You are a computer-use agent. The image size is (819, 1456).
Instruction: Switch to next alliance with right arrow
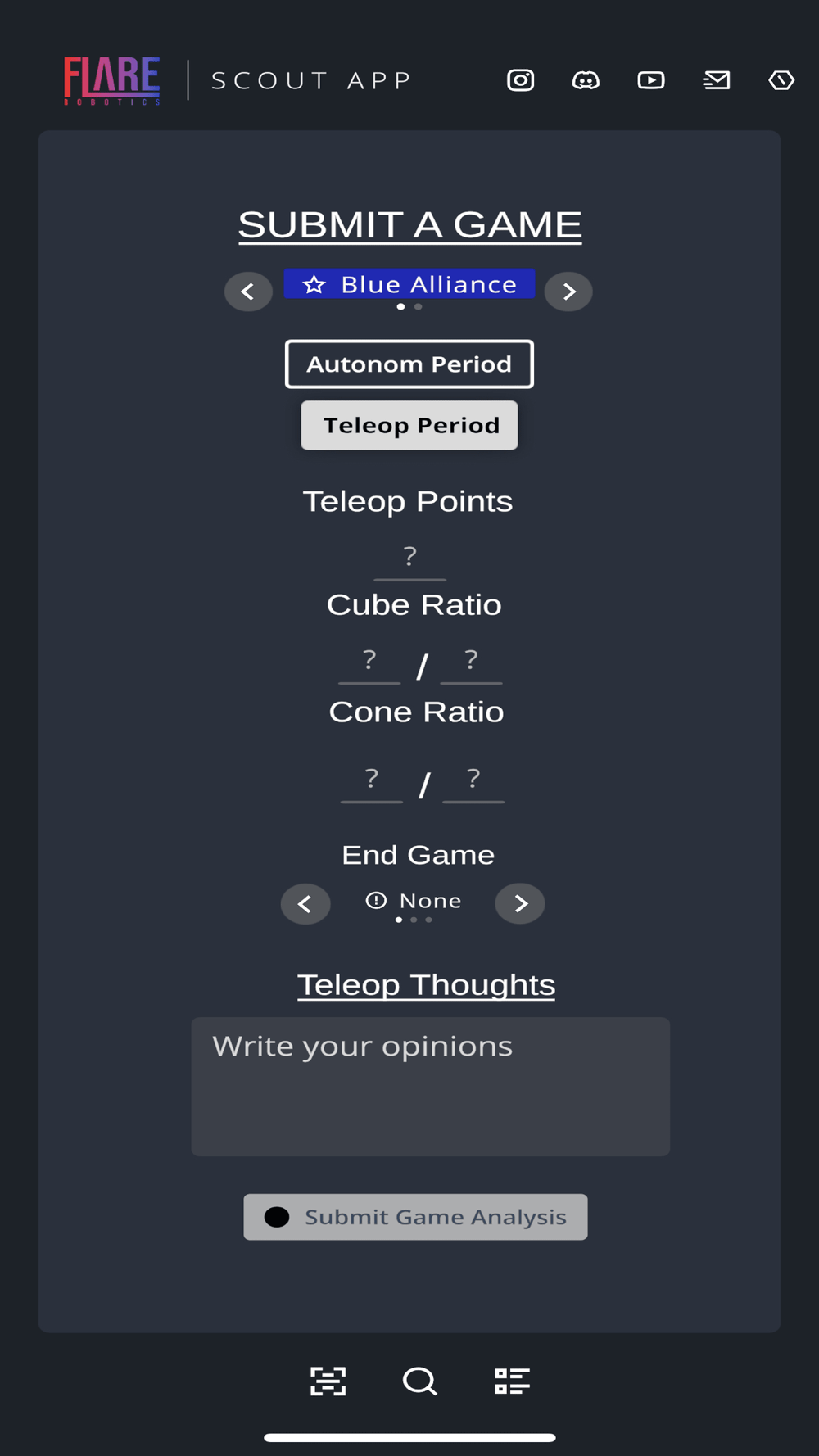(568, 292)
